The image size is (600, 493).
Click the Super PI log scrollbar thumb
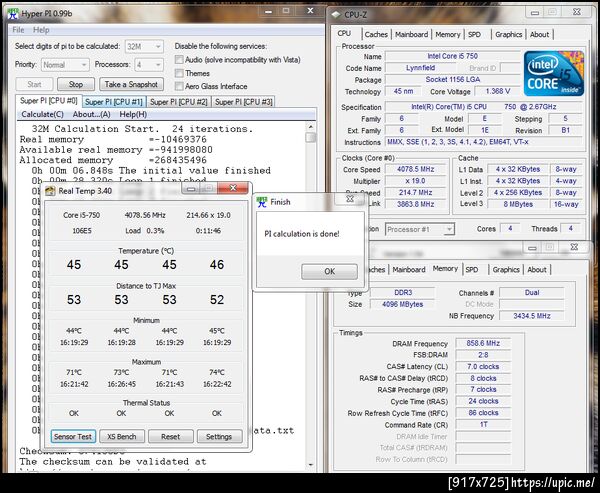tap(310, 137)
